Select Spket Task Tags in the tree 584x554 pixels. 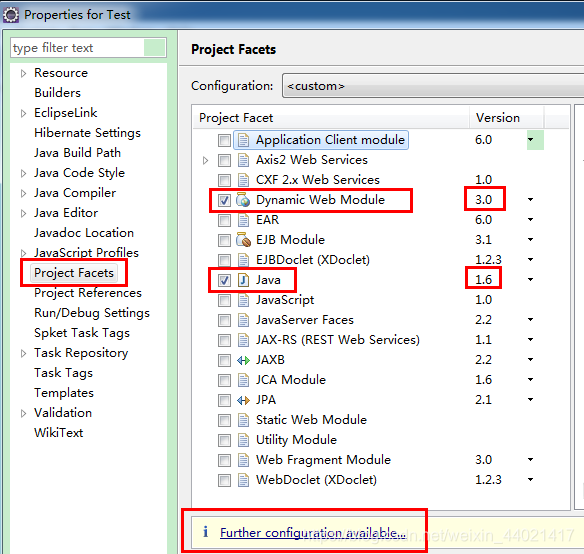click(82, 333)
